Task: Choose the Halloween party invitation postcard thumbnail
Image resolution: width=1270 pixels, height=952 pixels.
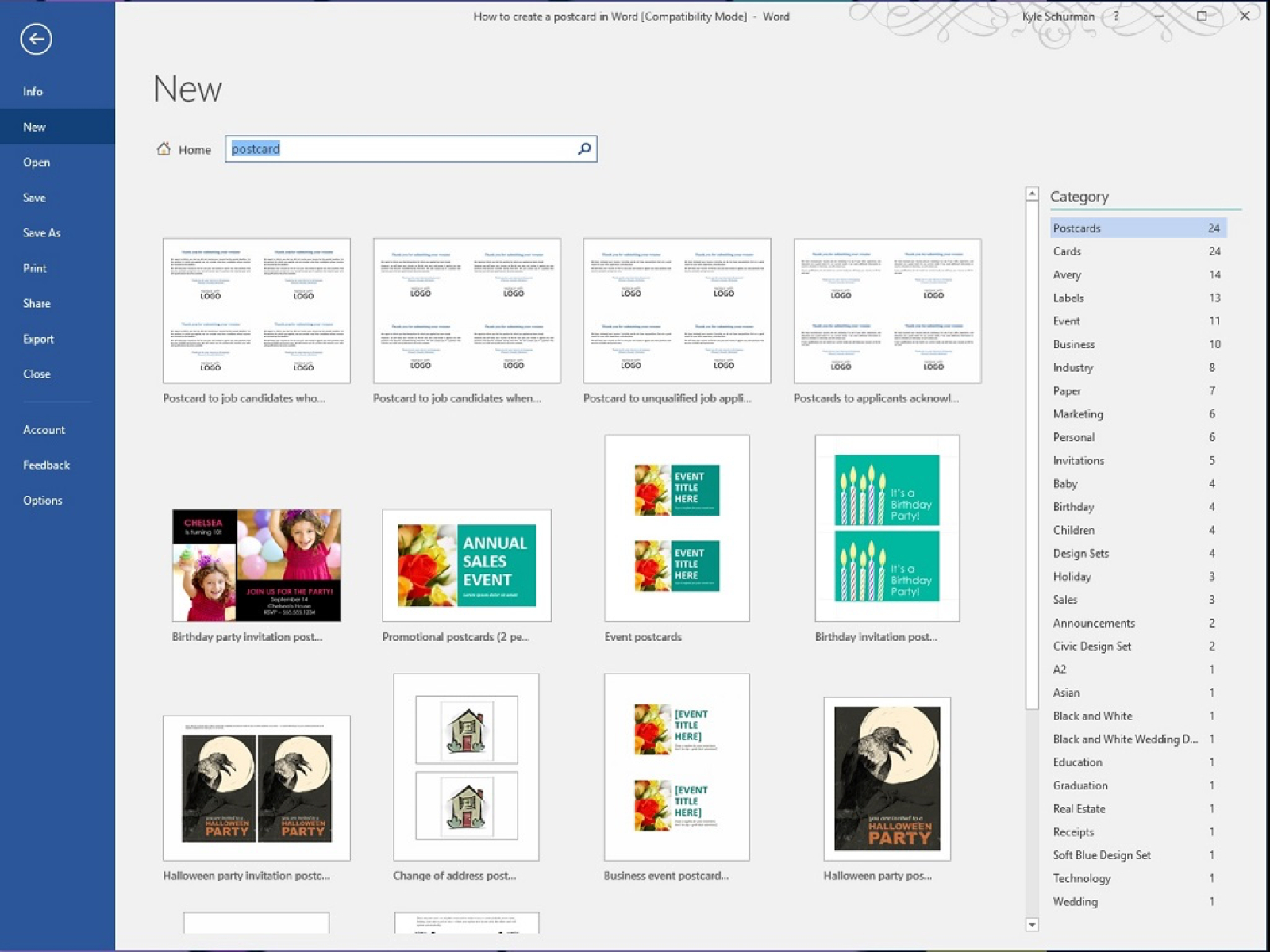Action: click(x=256, y=788)
